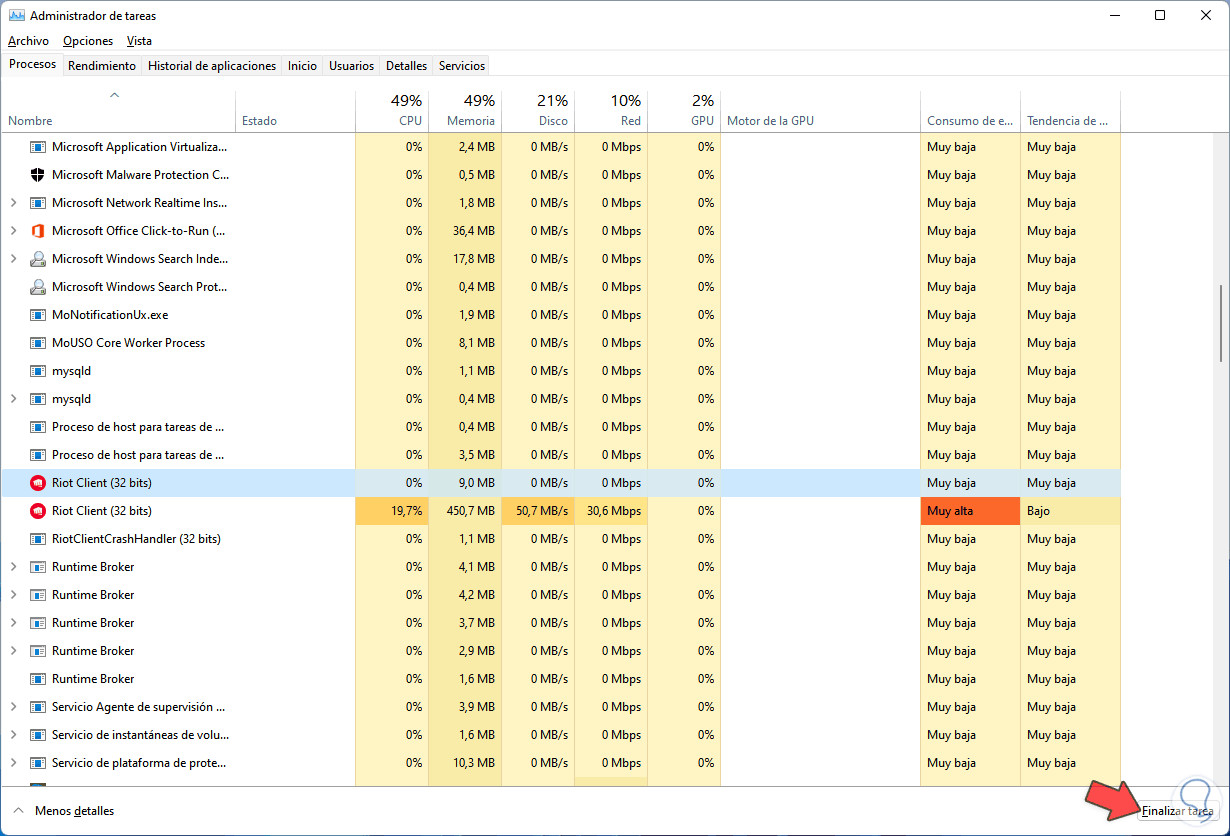
Task: Open the Servicios tab
Action: 462,66
